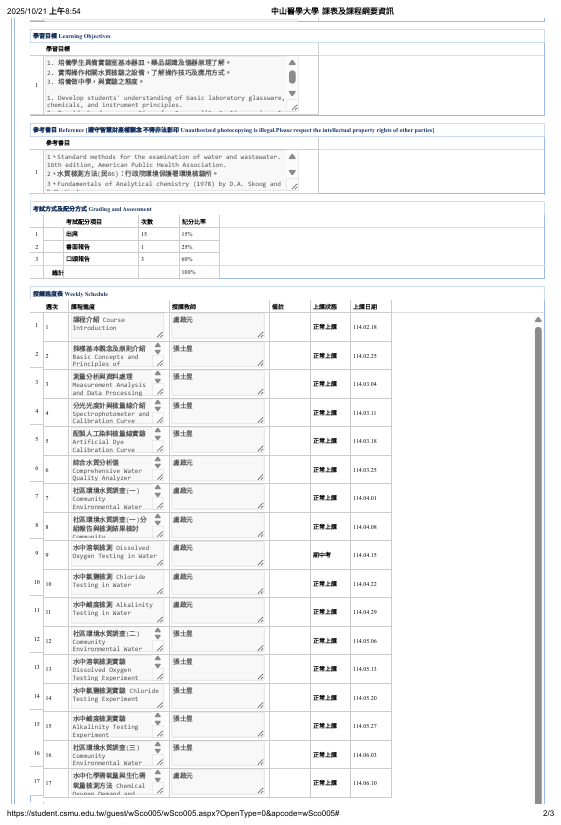Click the date 114.03.25
561x825 pixels.
pos(365,470)
